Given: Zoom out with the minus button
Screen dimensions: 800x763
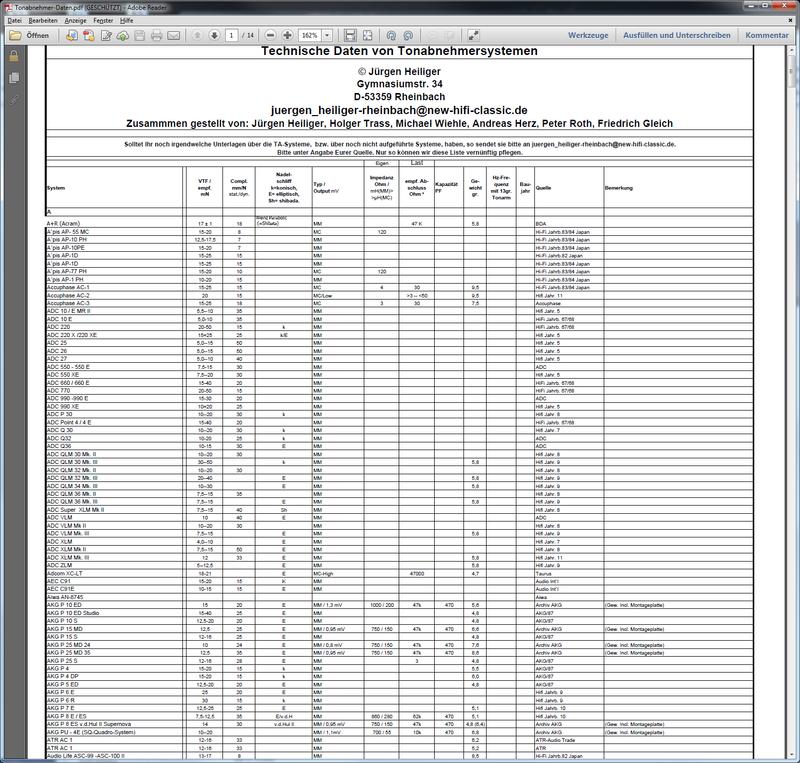Looking at the screenshot, I should 270,35.
